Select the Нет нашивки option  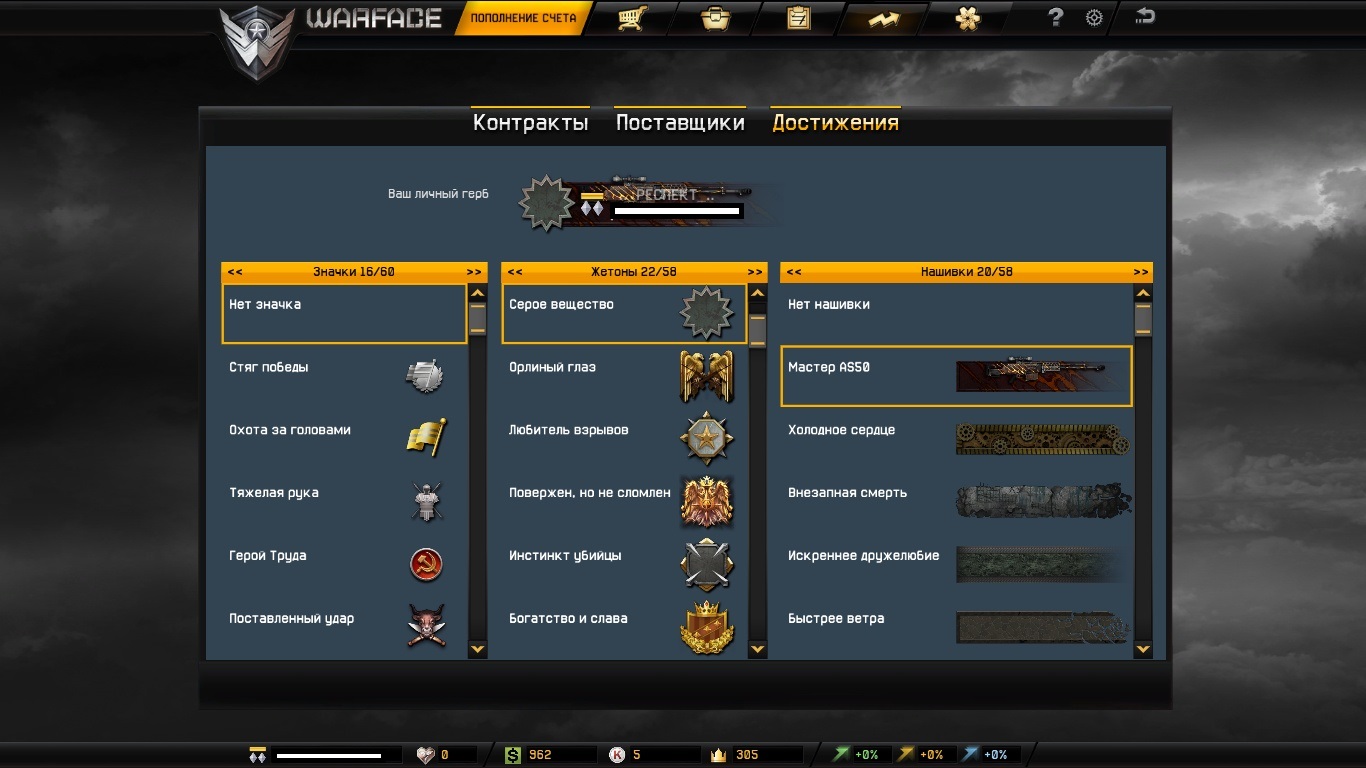click(x=956, y=313)
